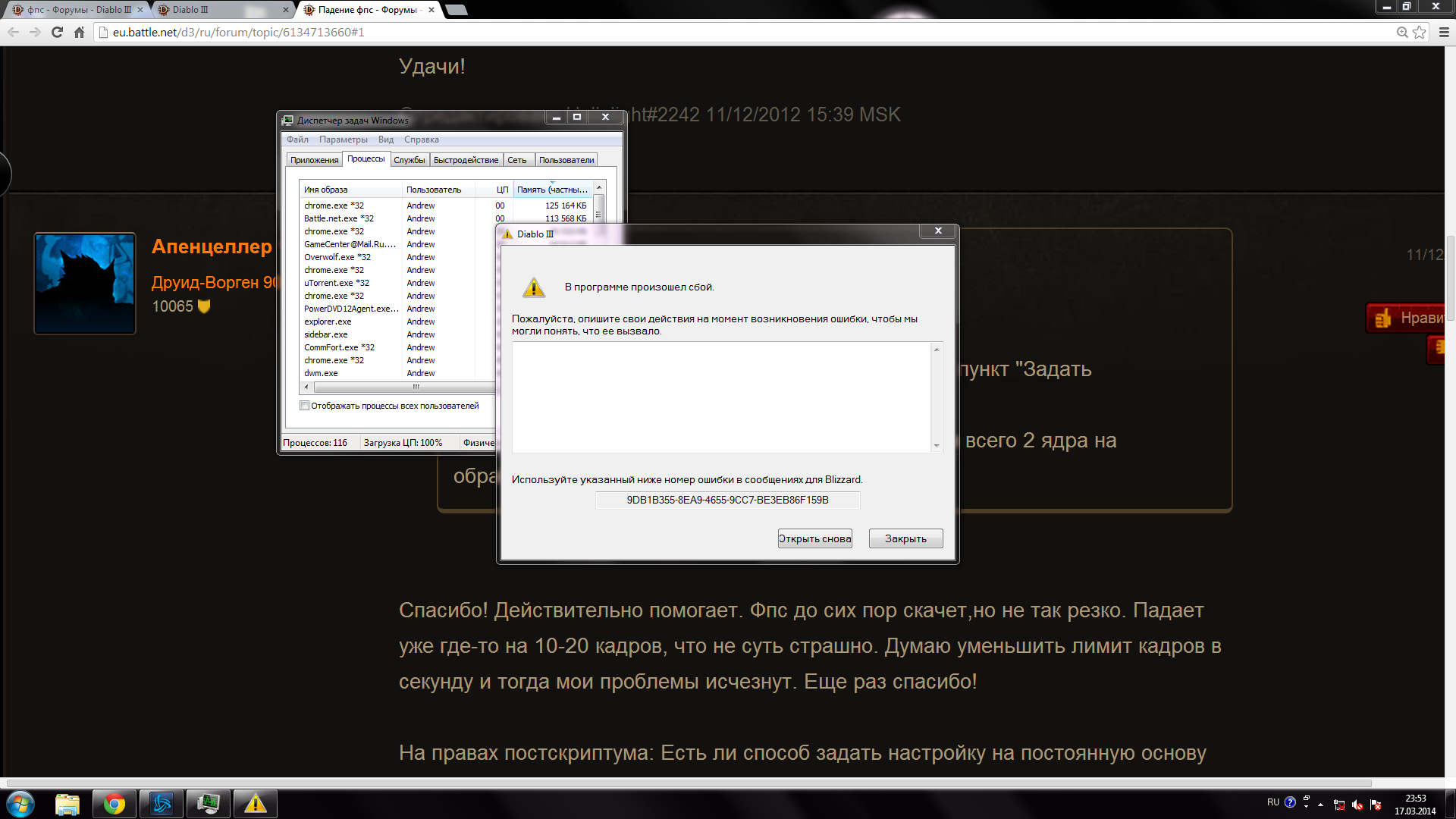Click RU language indicator
The width and height of the screenshot is (1456, 819).
click(1273, 802)
